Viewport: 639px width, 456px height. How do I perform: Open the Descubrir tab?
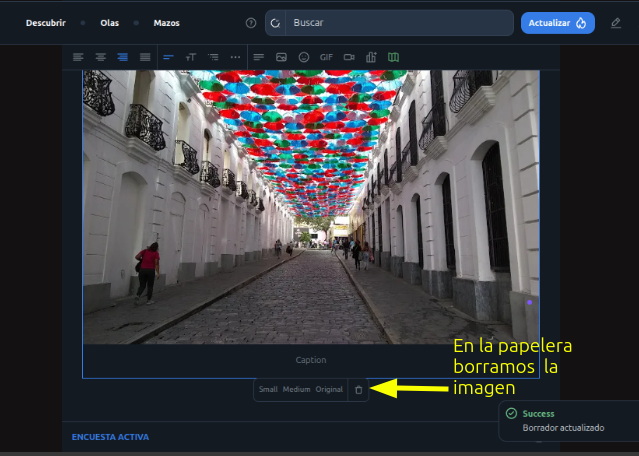tap(46, 23)
